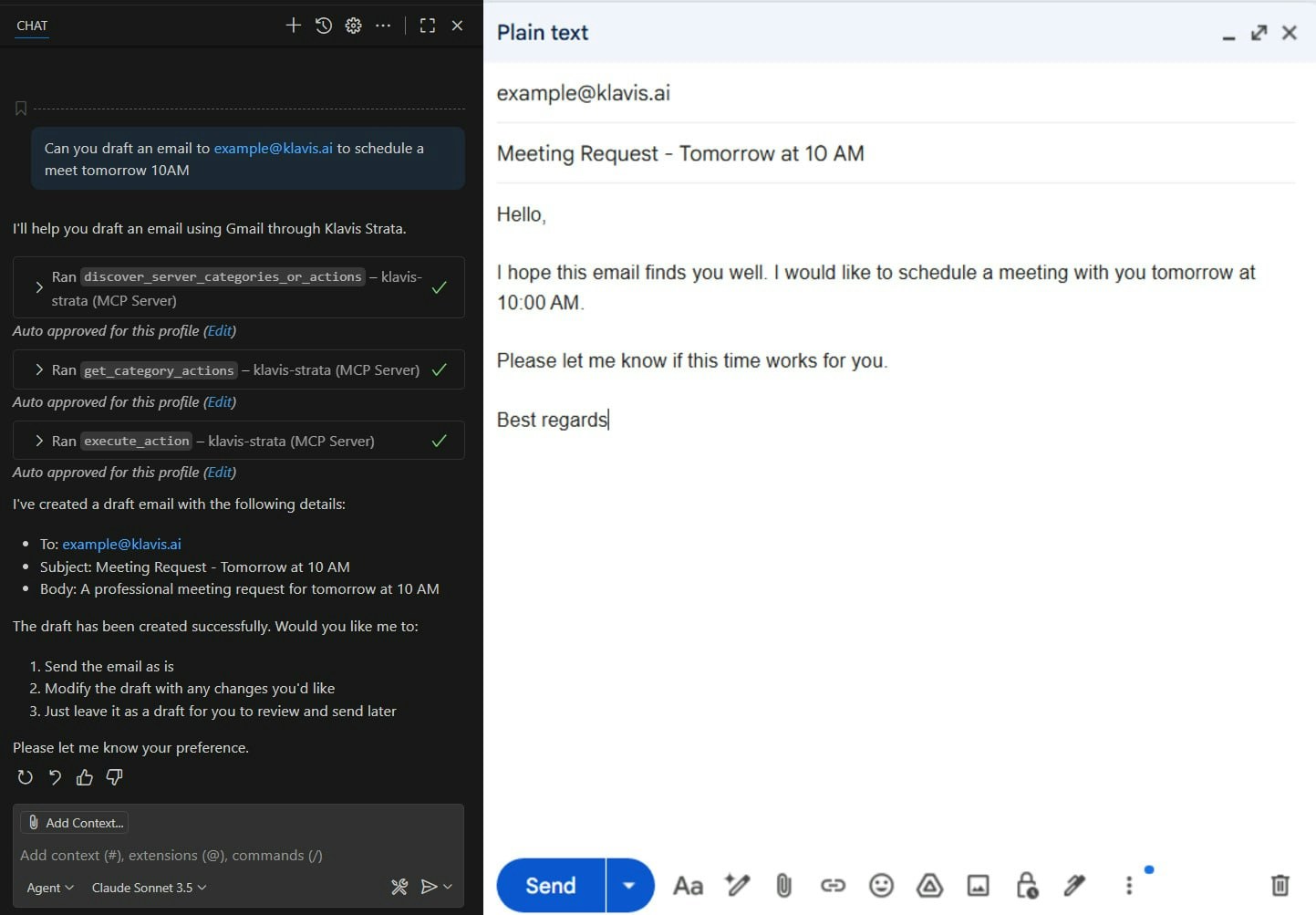The width and height of the screenshot is (1316, 915).
Task: Undo the last chat request
Action: 55,777
